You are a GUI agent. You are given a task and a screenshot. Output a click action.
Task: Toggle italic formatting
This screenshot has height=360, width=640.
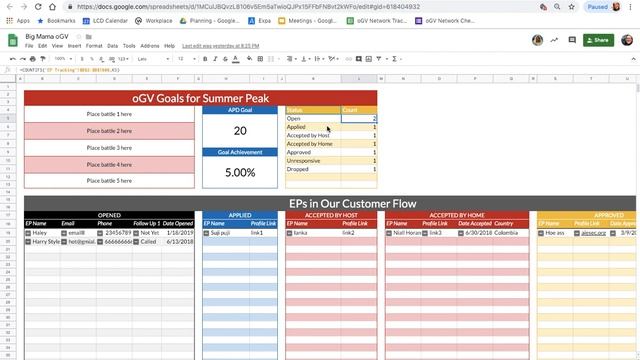click(215, 59)
